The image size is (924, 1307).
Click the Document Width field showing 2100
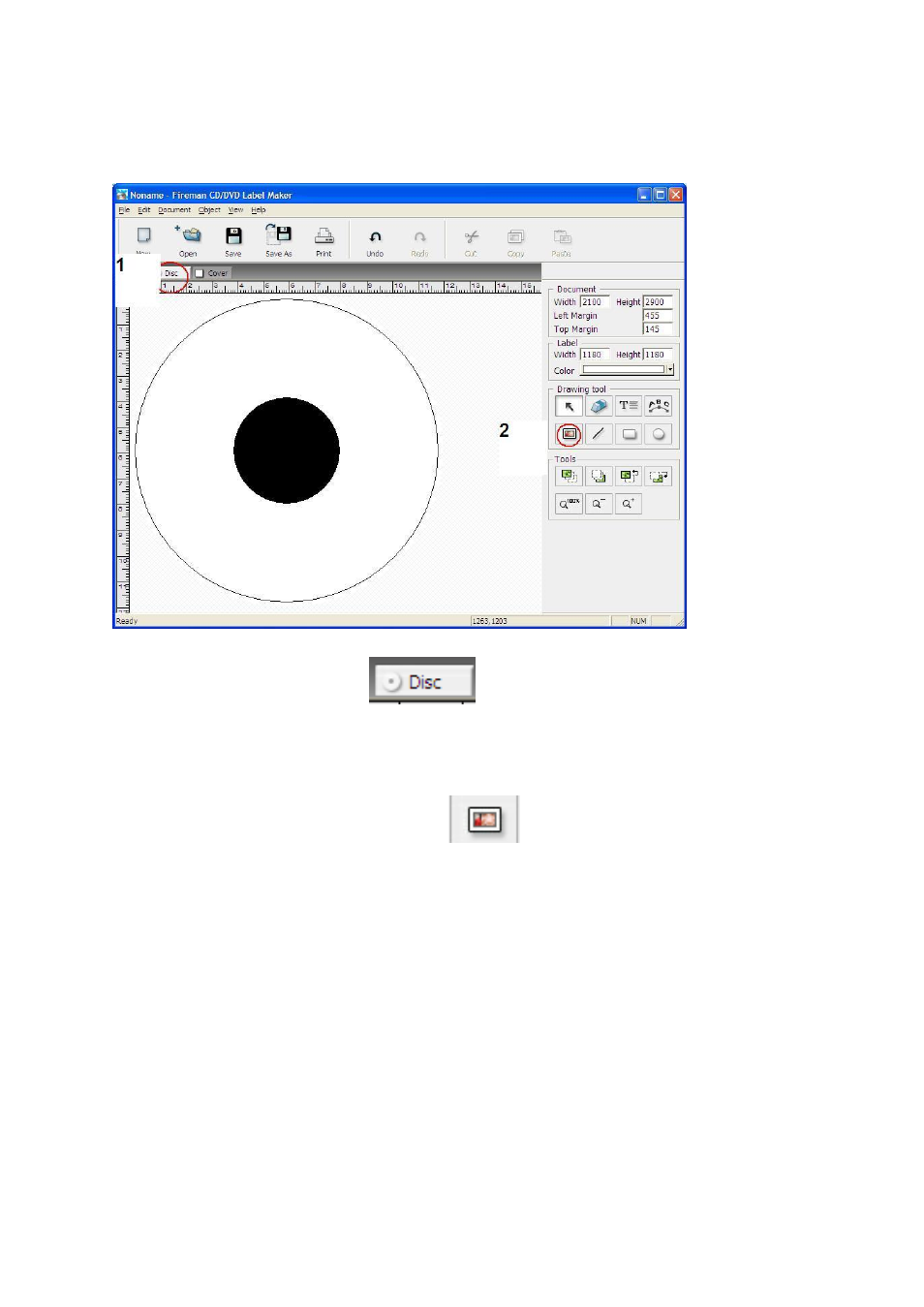click(594, 302)
